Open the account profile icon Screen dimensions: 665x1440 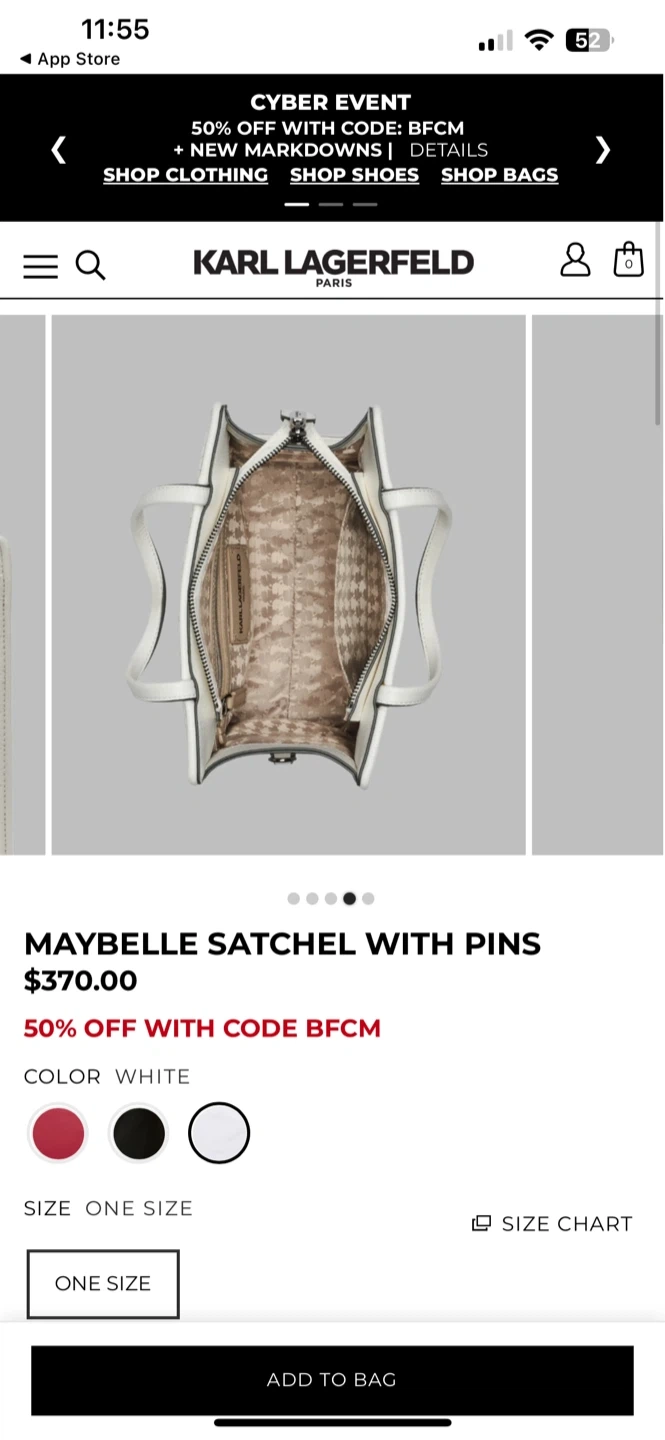[x=575, y=260]
